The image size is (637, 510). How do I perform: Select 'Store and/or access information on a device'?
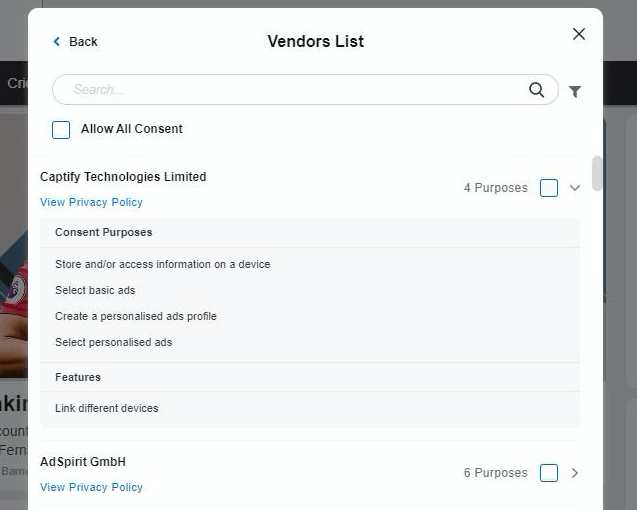(163, 264)
